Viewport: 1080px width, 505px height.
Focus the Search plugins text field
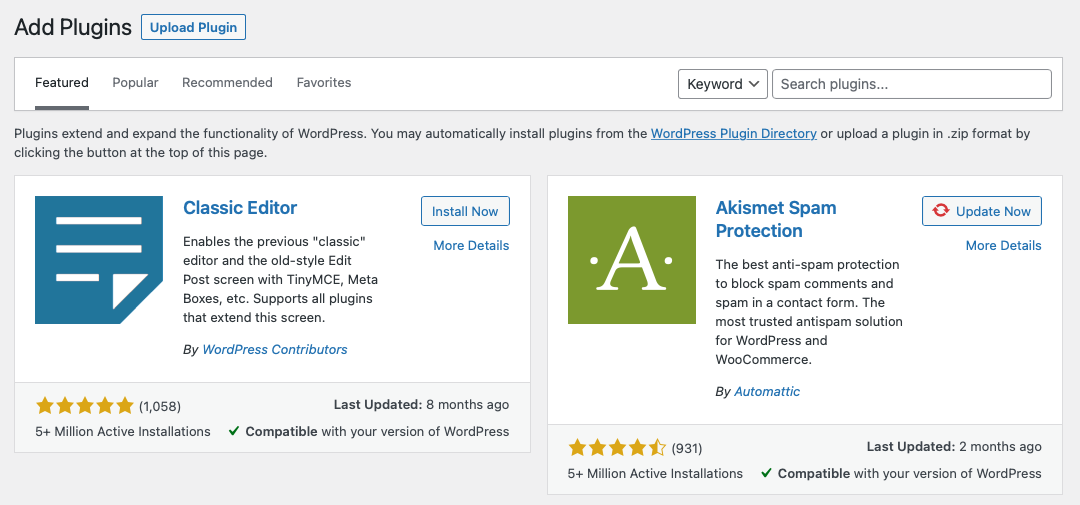point(911,84)
